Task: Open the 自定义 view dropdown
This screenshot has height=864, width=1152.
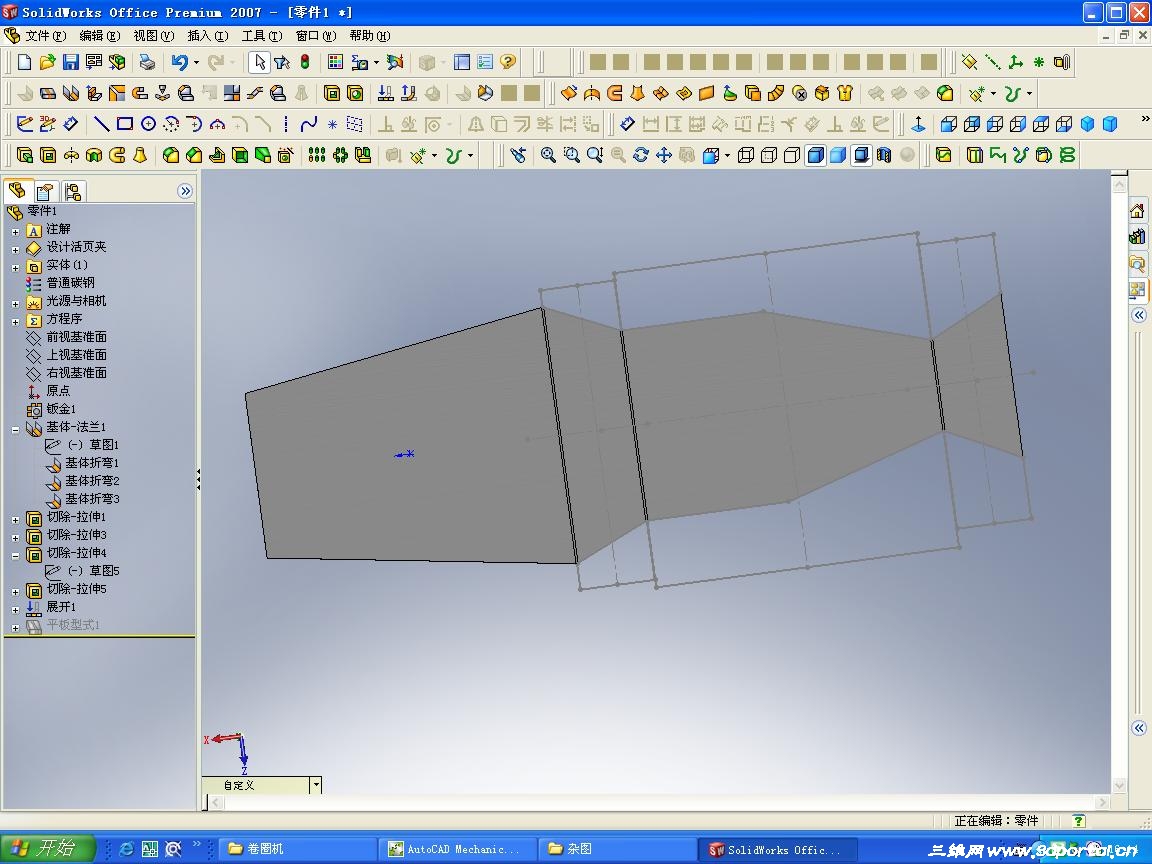Action: pyautogui.click(x=316, y=785)
